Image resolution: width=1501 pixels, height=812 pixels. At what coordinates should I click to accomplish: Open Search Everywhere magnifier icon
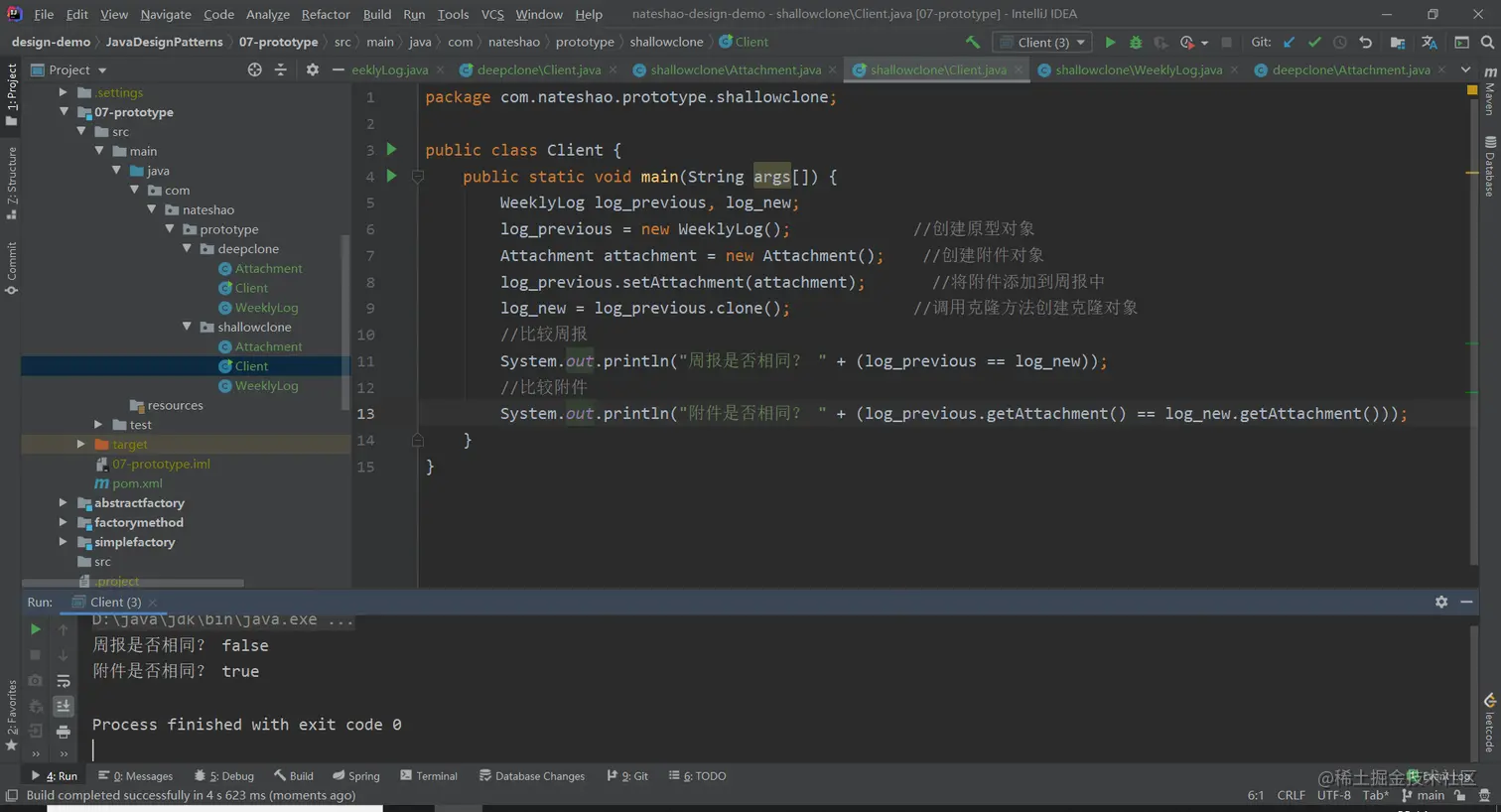1487,42
